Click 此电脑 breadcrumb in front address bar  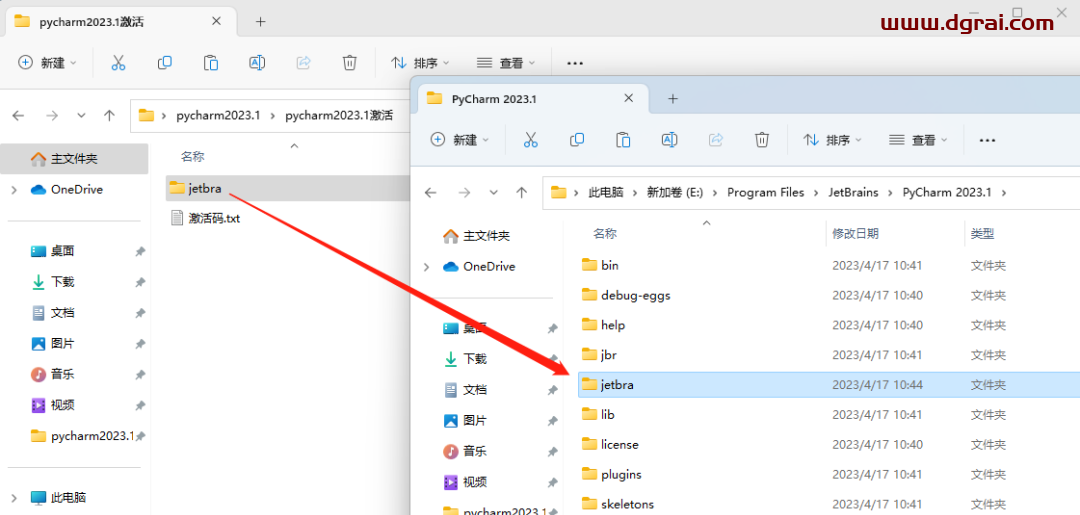coord(605,193)
